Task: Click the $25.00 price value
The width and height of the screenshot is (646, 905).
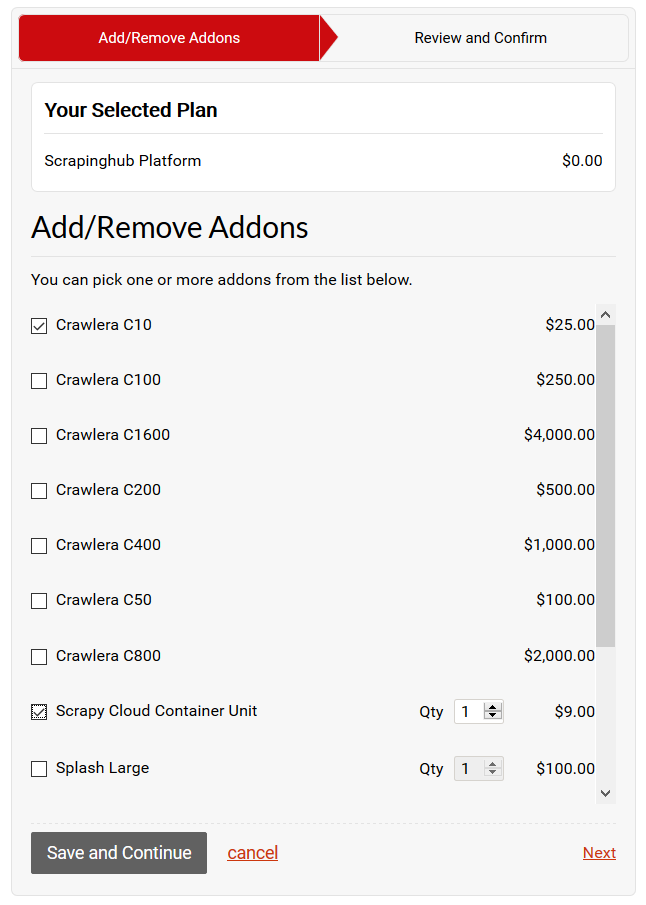Action: [x=570, y=325]
